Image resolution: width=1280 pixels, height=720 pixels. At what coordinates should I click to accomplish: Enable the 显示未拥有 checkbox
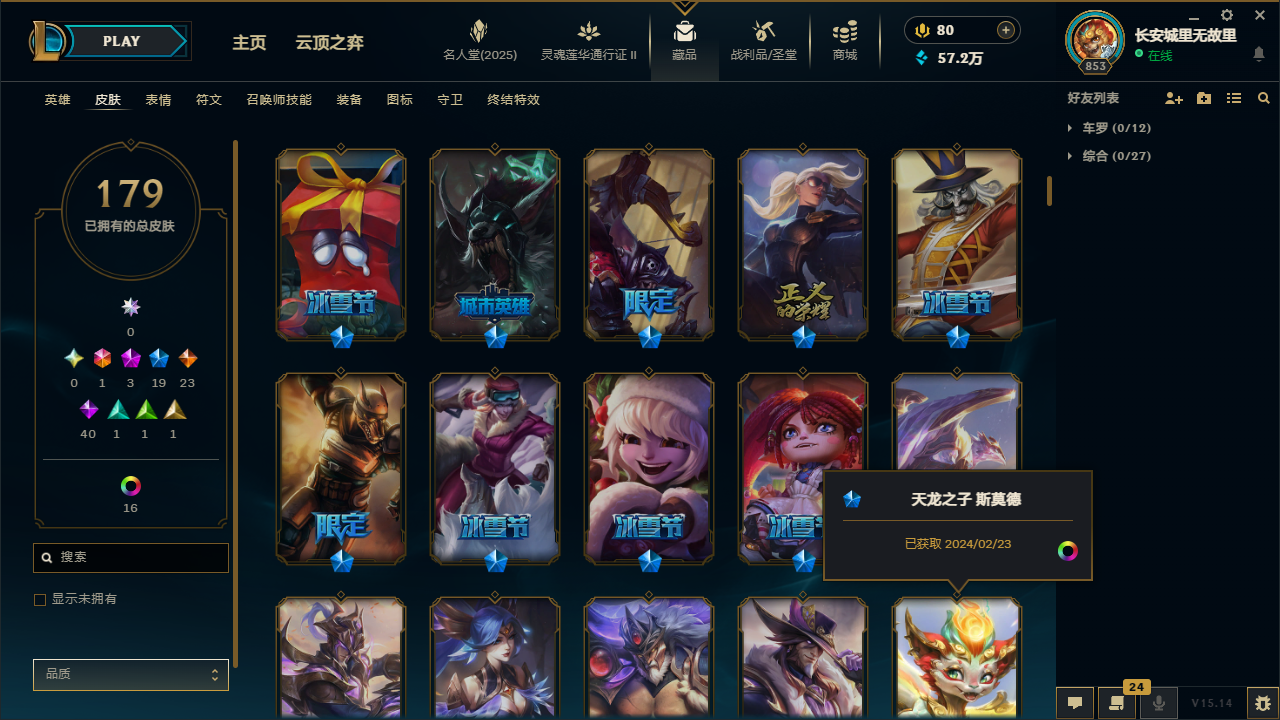[40, 599]
